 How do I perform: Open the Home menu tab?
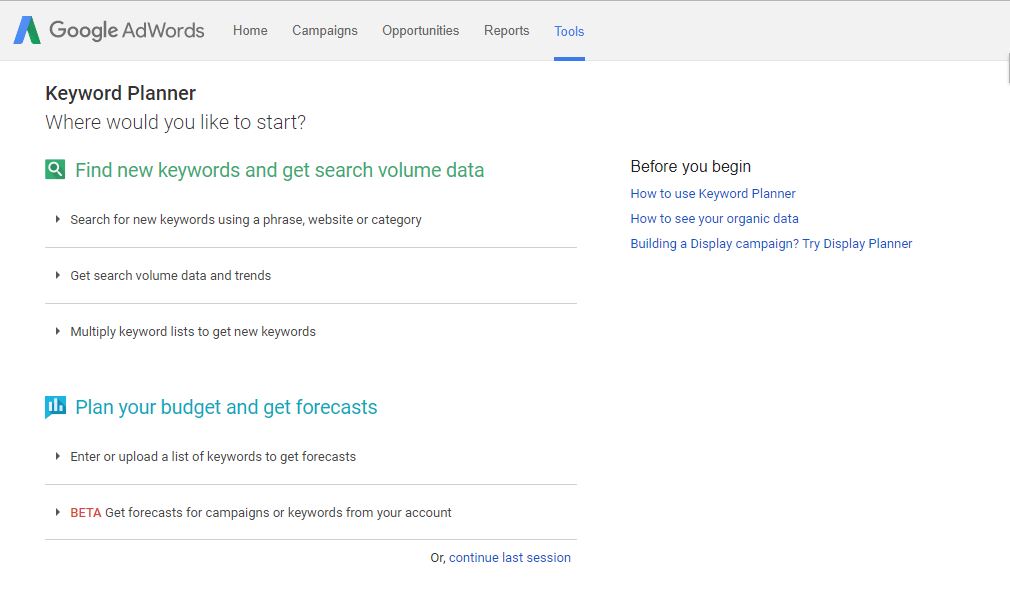tap(250, 30)
